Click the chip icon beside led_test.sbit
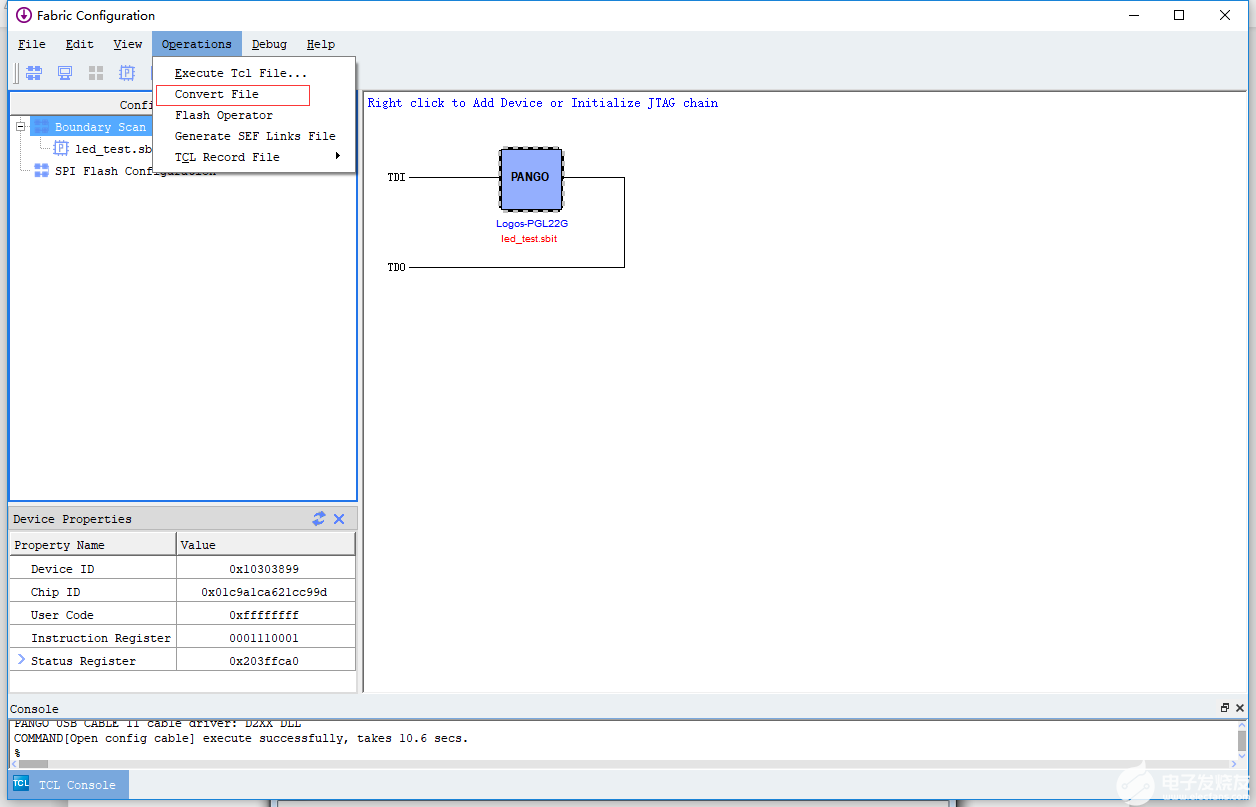The height and width of the screenshot is (807, 1256). click(x=61, y=148)
